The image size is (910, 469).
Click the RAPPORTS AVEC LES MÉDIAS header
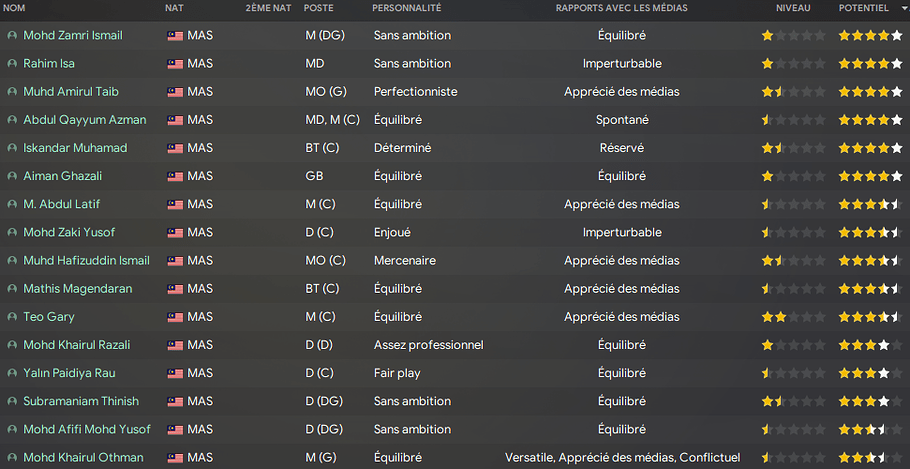[x=622, y=8]
